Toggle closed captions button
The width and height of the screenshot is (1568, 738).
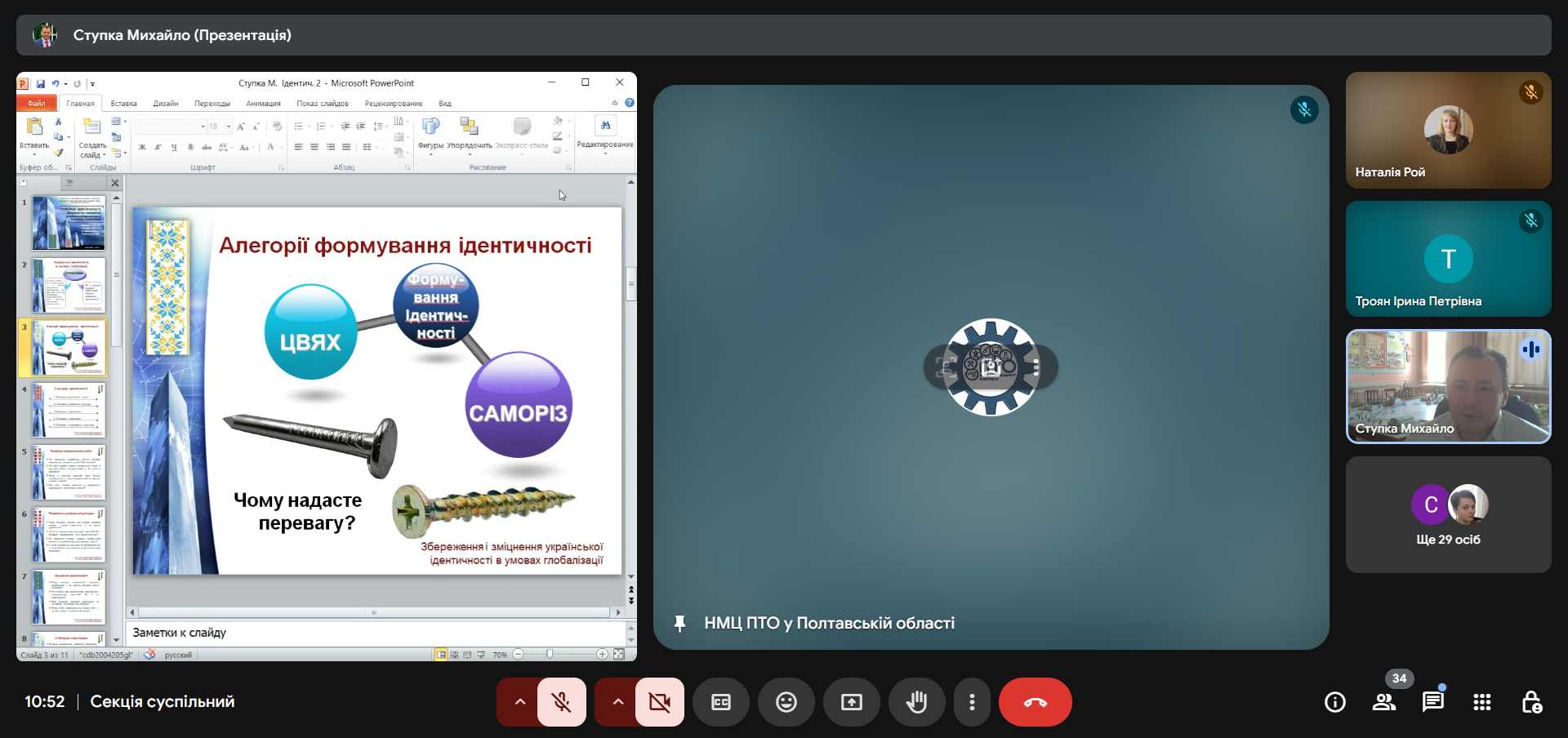pos(720,702)
